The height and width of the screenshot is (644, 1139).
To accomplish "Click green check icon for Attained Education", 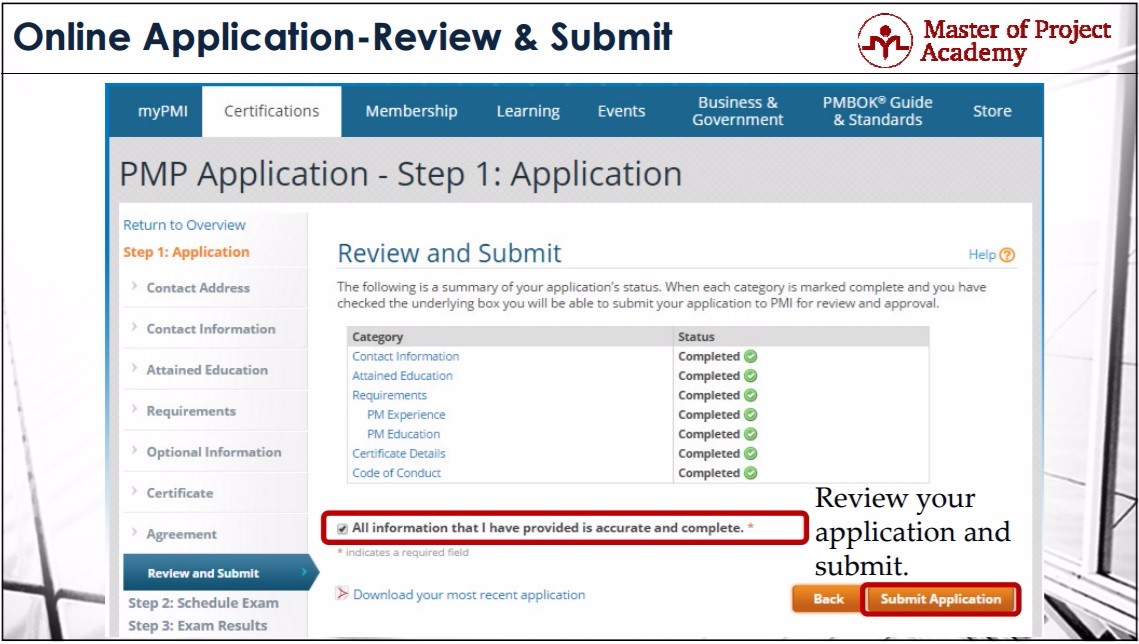I will (x=750, y=376).
